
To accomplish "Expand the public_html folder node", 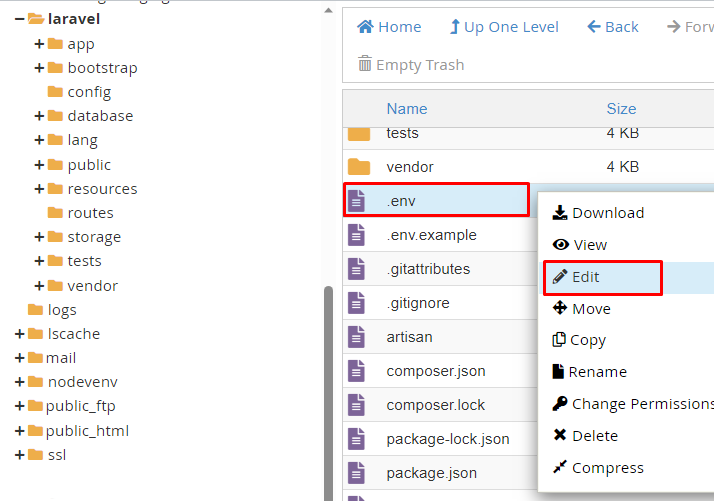I will coord(19,430).
